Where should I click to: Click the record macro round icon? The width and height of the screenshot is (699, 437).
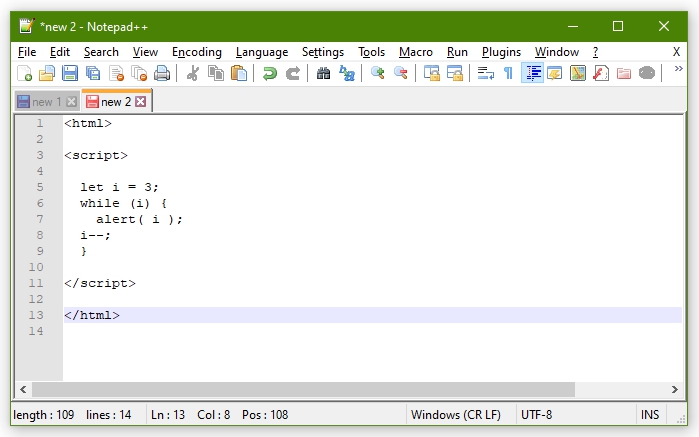point(647,73)
